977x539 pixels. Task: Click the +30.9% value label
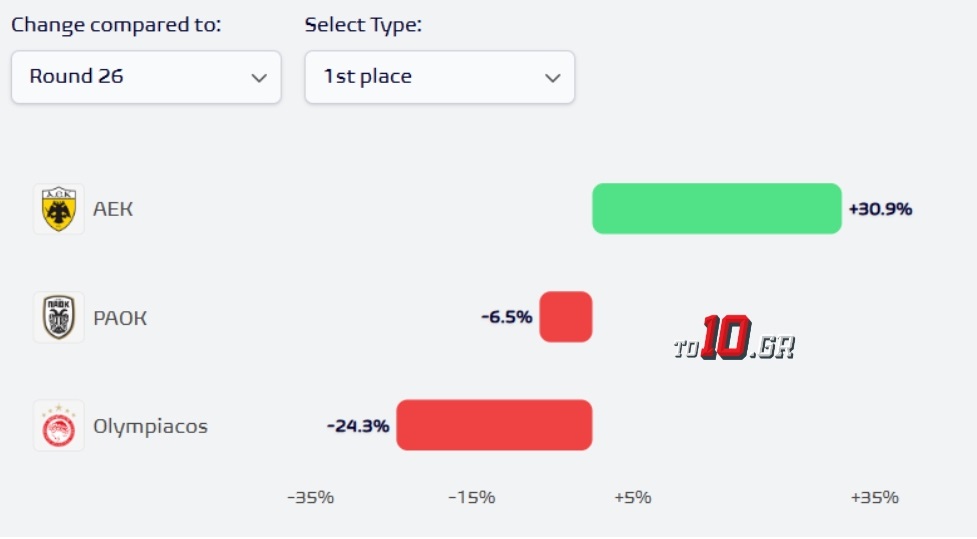click(880, 210)
